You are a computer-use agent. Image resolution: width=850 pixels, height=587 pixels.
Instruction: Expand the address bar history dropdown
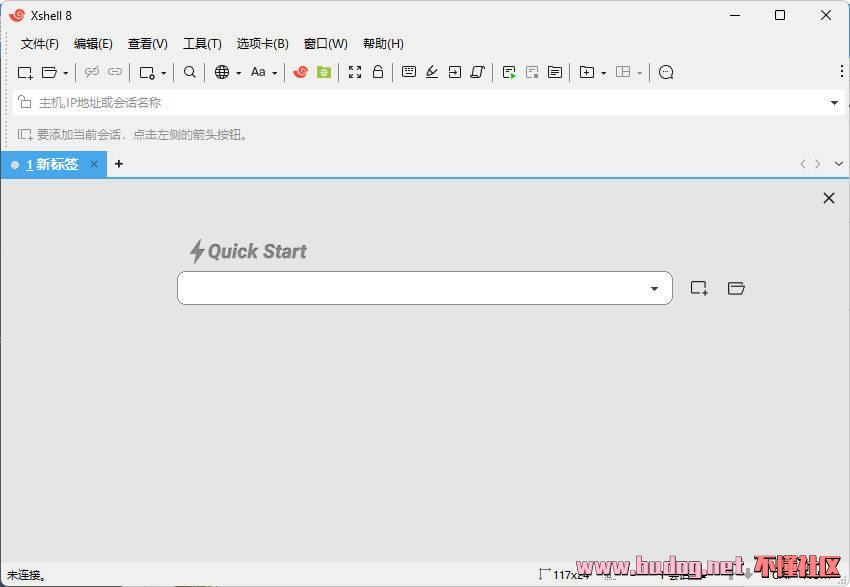[x=834, y=102]
